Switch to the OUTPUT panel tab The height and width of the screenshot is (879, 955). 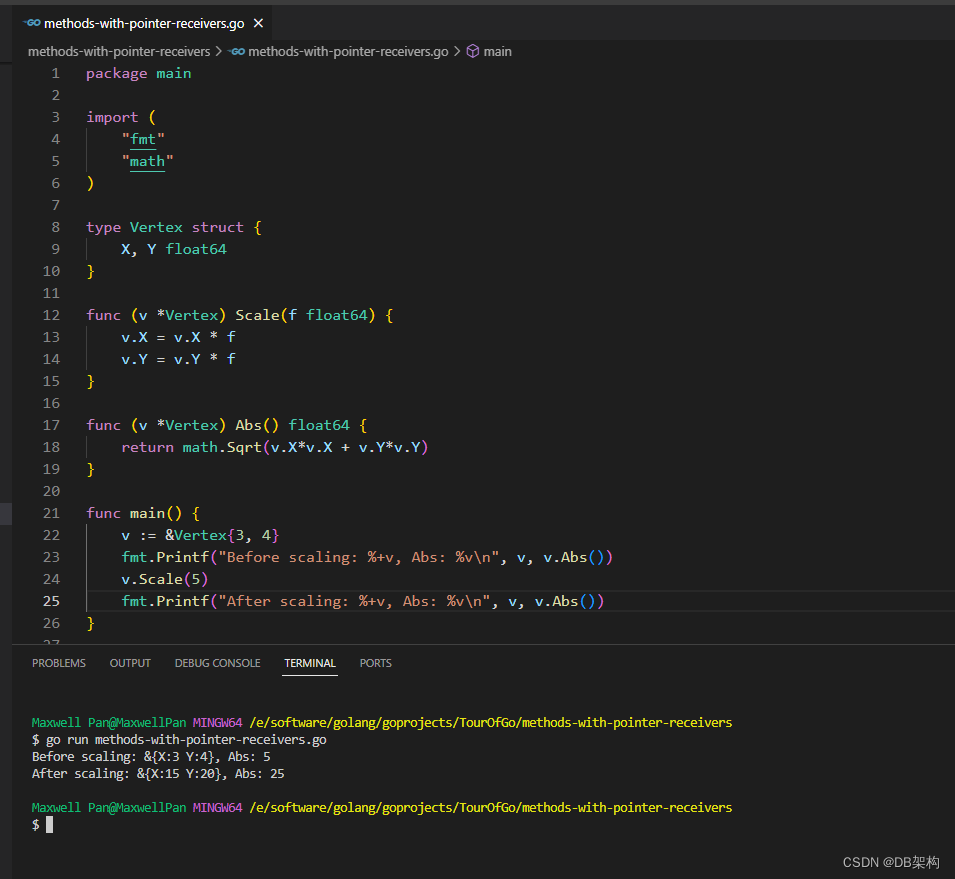click(x=130, y=663)
